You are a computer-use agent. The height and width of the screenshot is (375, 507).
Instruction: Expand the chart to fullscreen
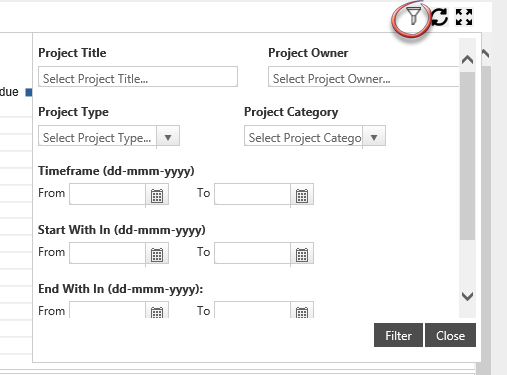coord(464,17)
